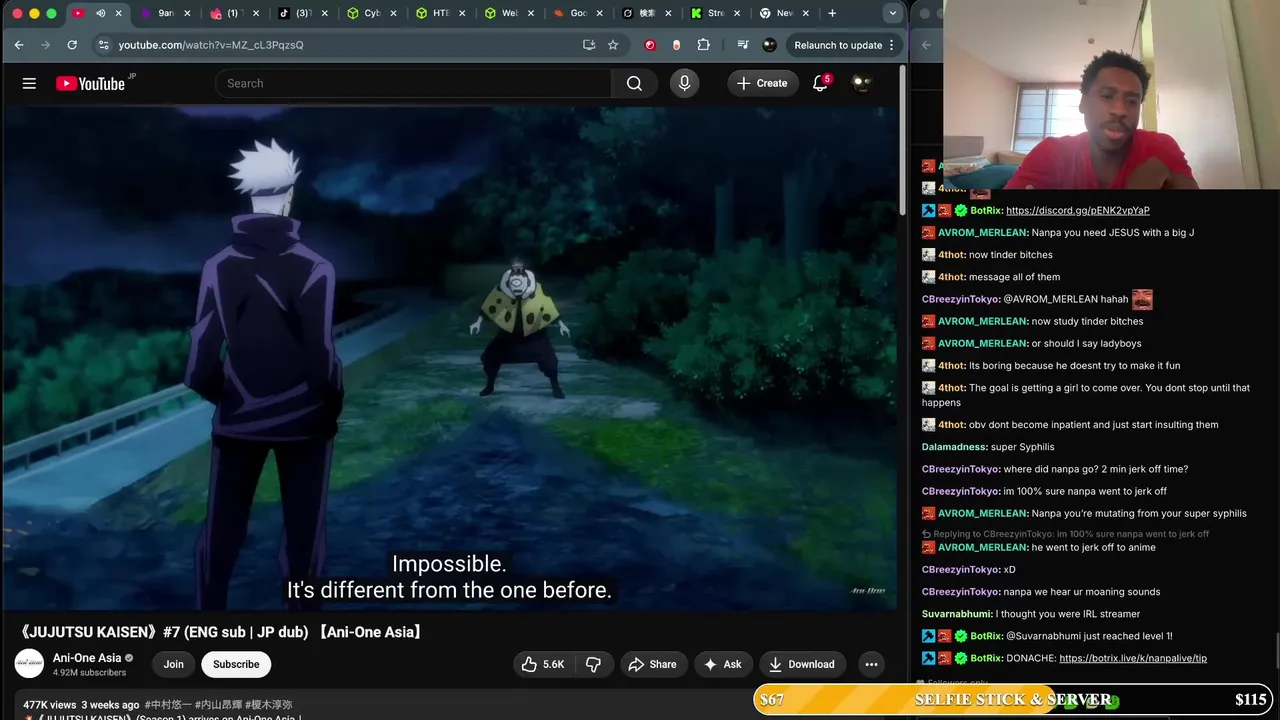This screenshot has width=1280, height=720.
Task: Share the video
Action: point(652,664)
